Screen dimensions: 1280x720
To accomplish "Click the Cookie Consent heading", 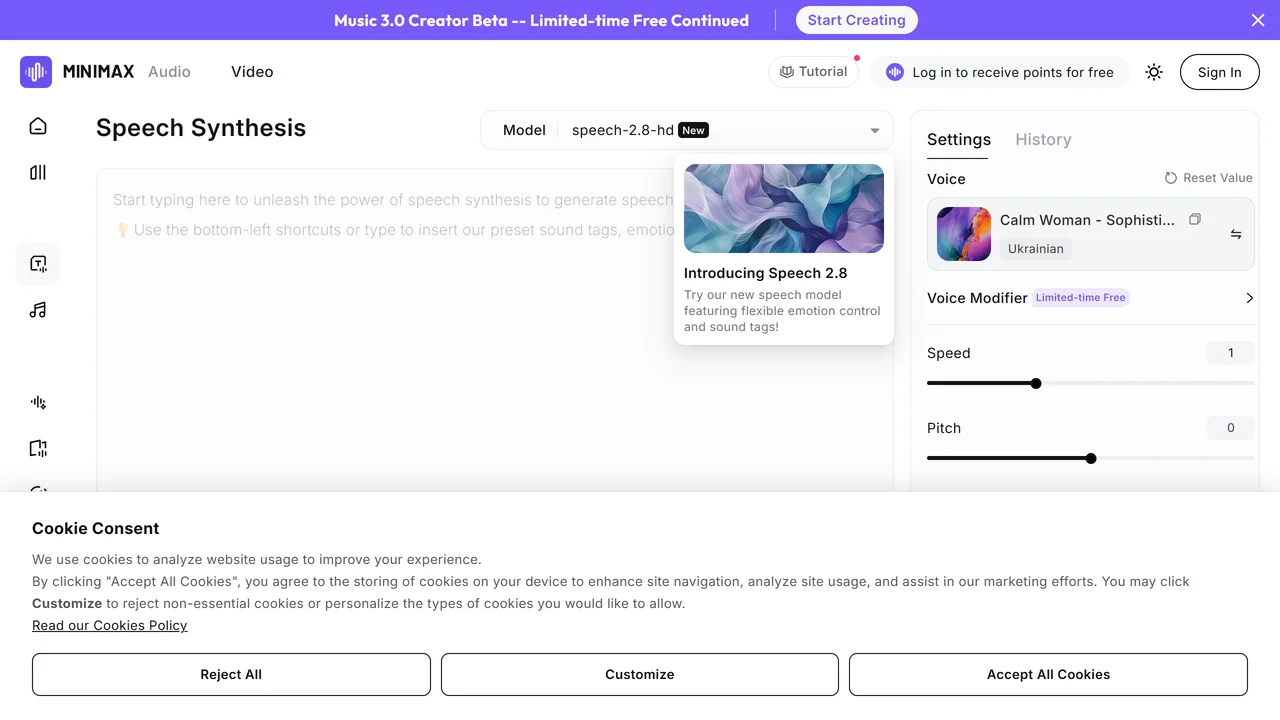I will coord(96,528).
